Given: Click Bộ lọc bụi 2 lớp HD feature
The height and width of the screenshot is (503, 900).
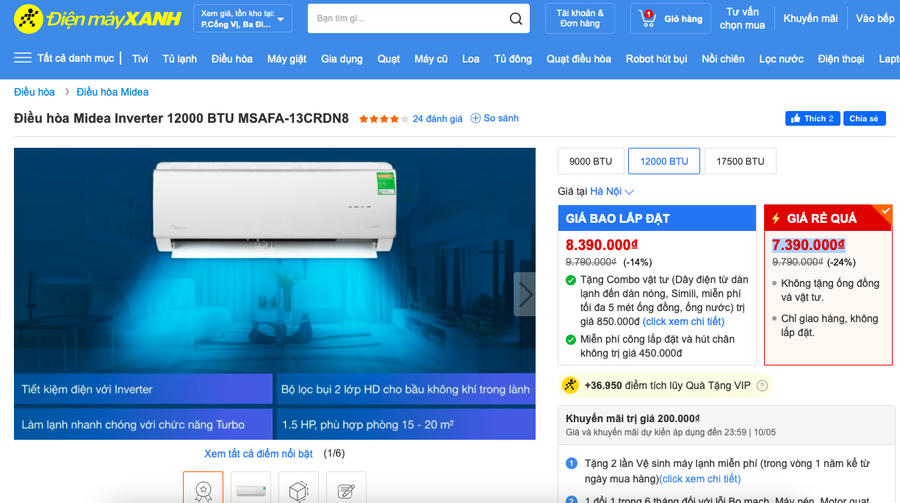Looking at the screenshot, I should pyautogui.click(x=406, y=389).
